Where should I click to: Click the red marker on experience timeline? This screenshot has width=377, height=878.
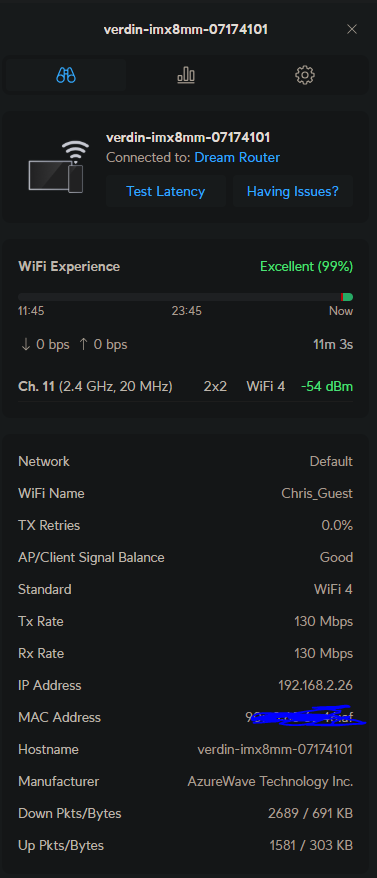tap(342, 297)
